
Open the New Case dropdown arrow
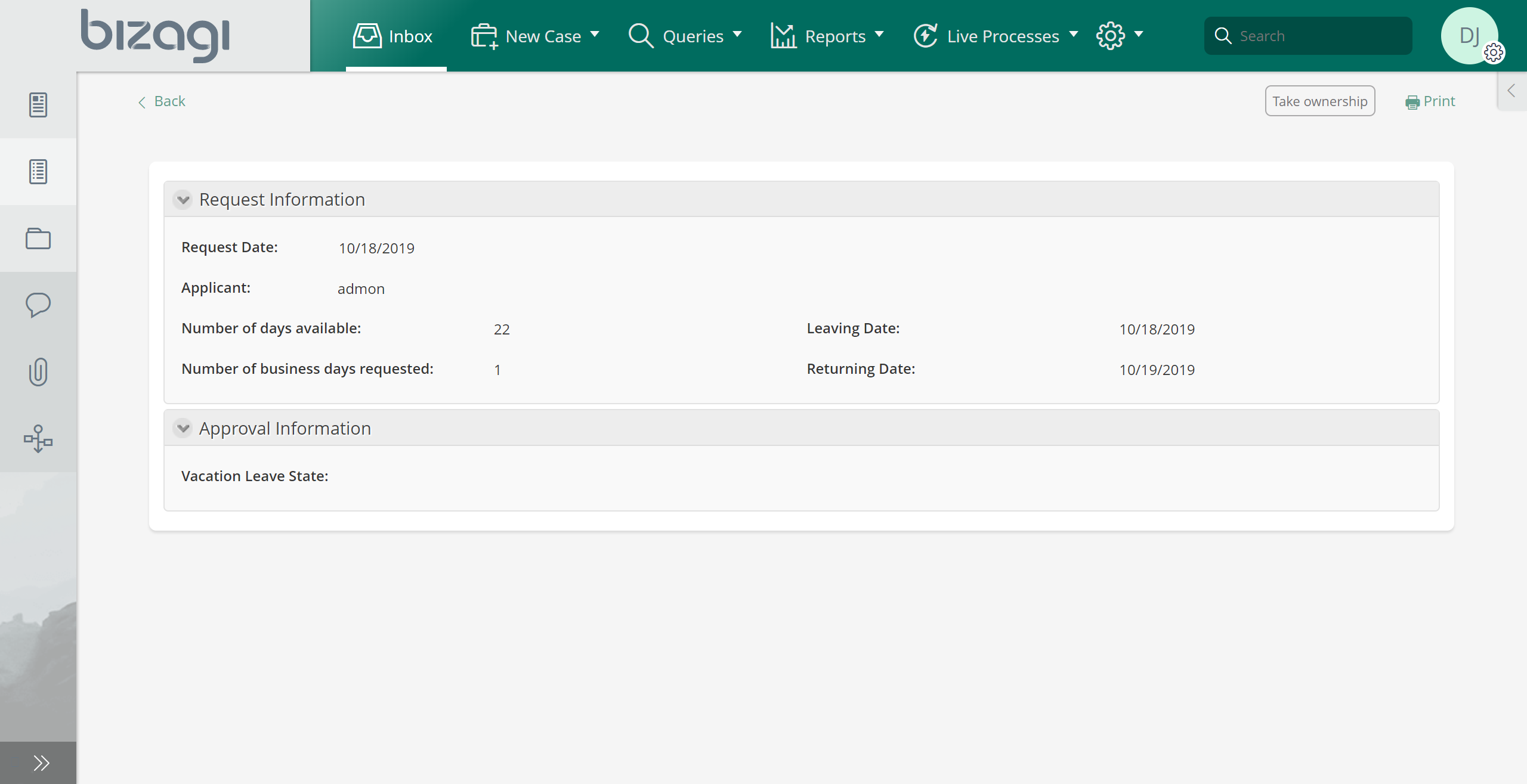[595, 35]
